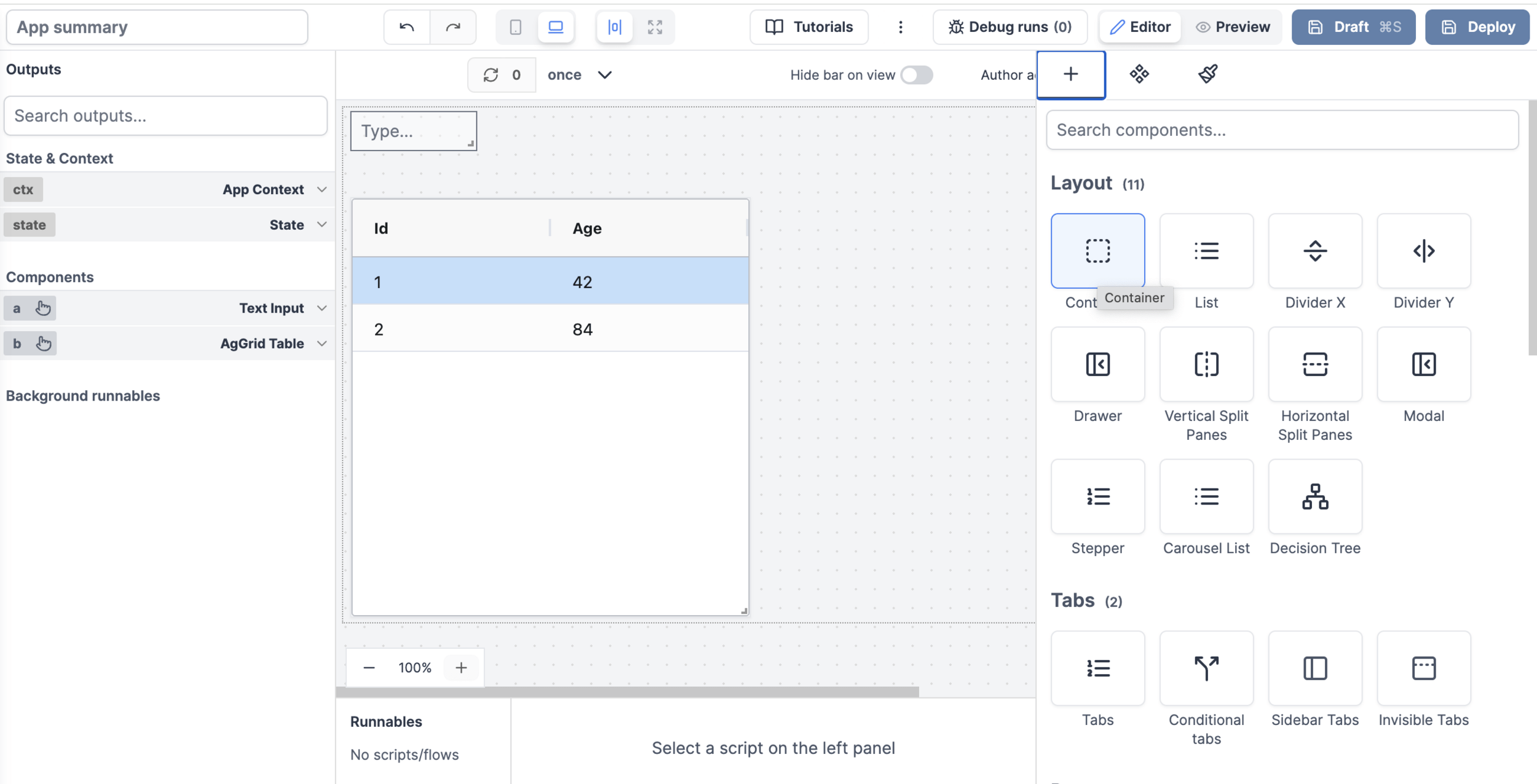Click the redo arrow icon
The image size is (1537, 784).
coord(453,27)
